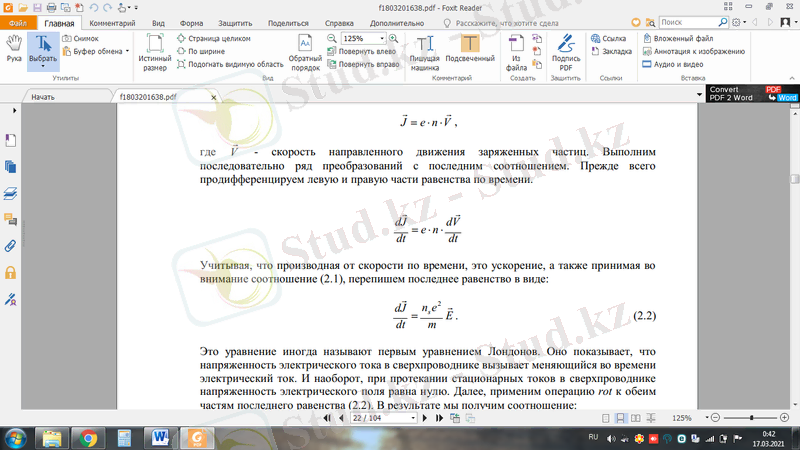
Task: Click Rotate Left (Повернуть влево) button
Action: pos(369,51)
